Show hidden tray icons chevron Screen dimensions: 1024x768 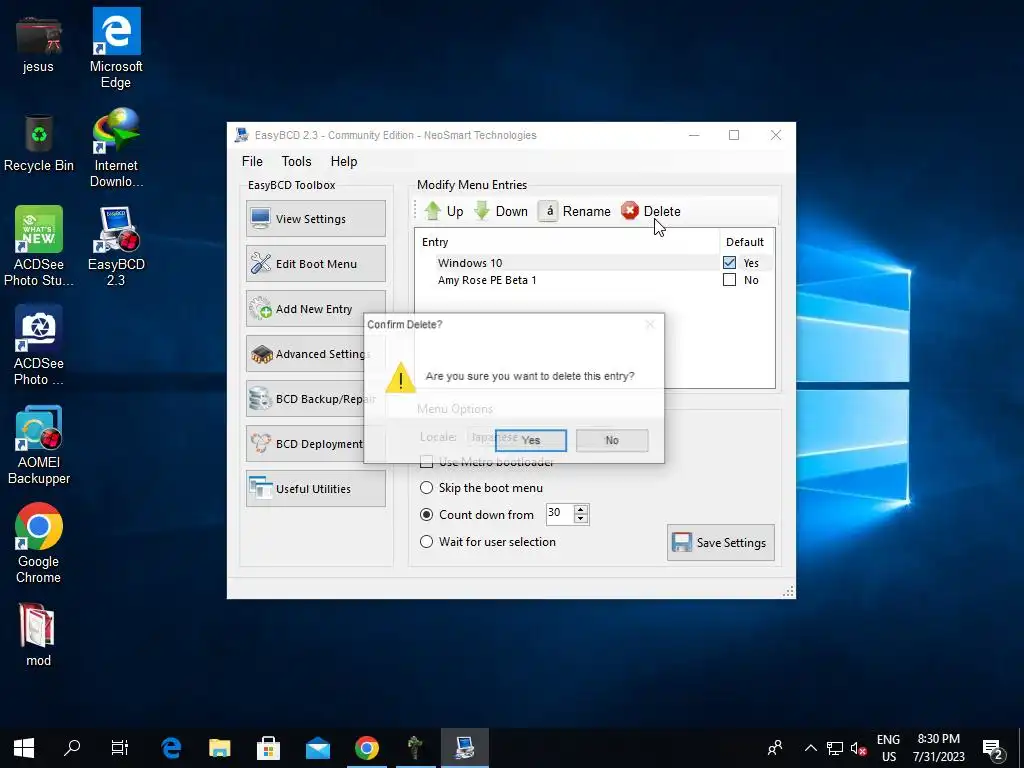coord(810,748)
